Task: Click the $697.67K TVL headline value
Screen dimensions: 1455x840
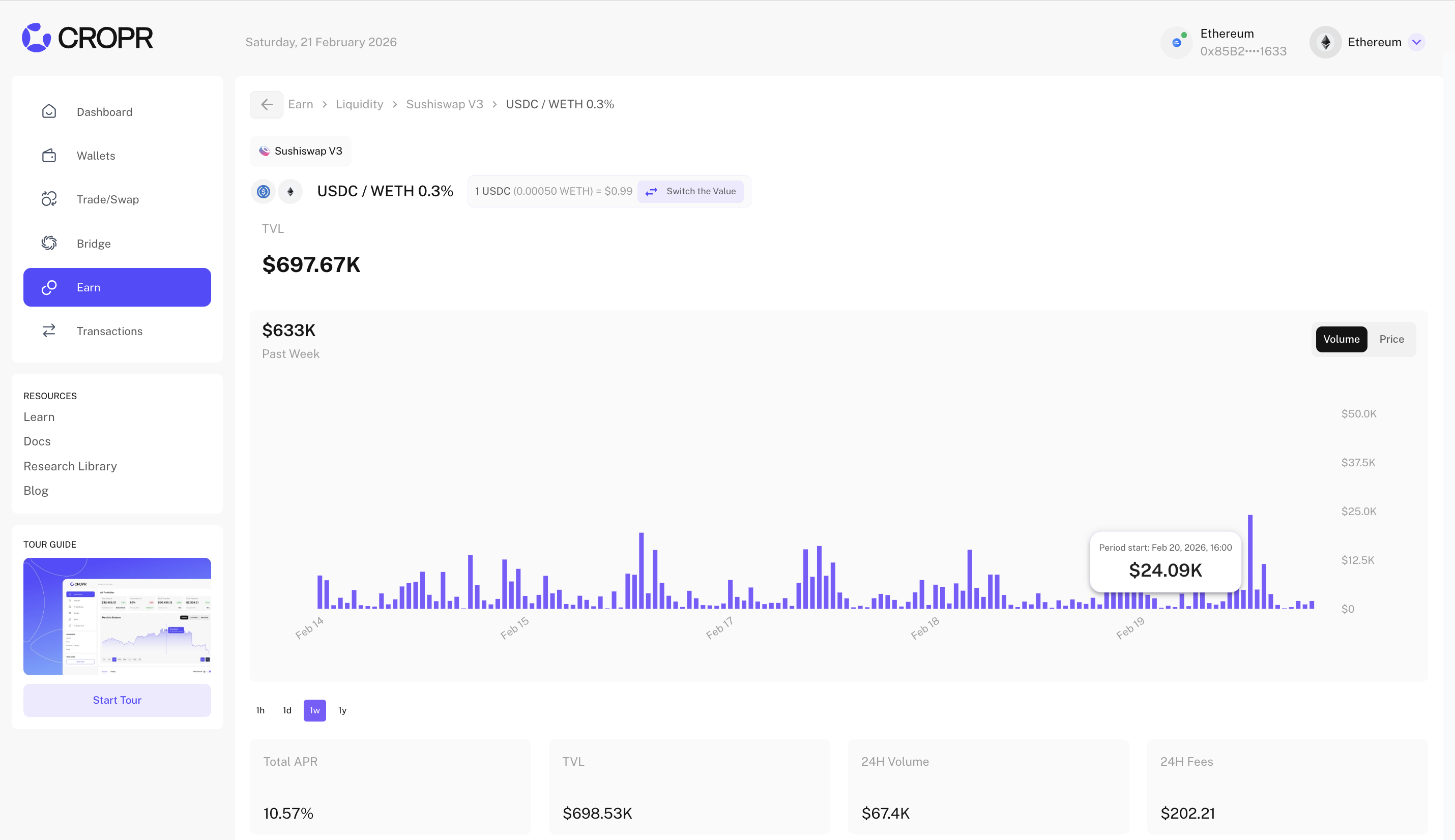Action: pos(311,265)
